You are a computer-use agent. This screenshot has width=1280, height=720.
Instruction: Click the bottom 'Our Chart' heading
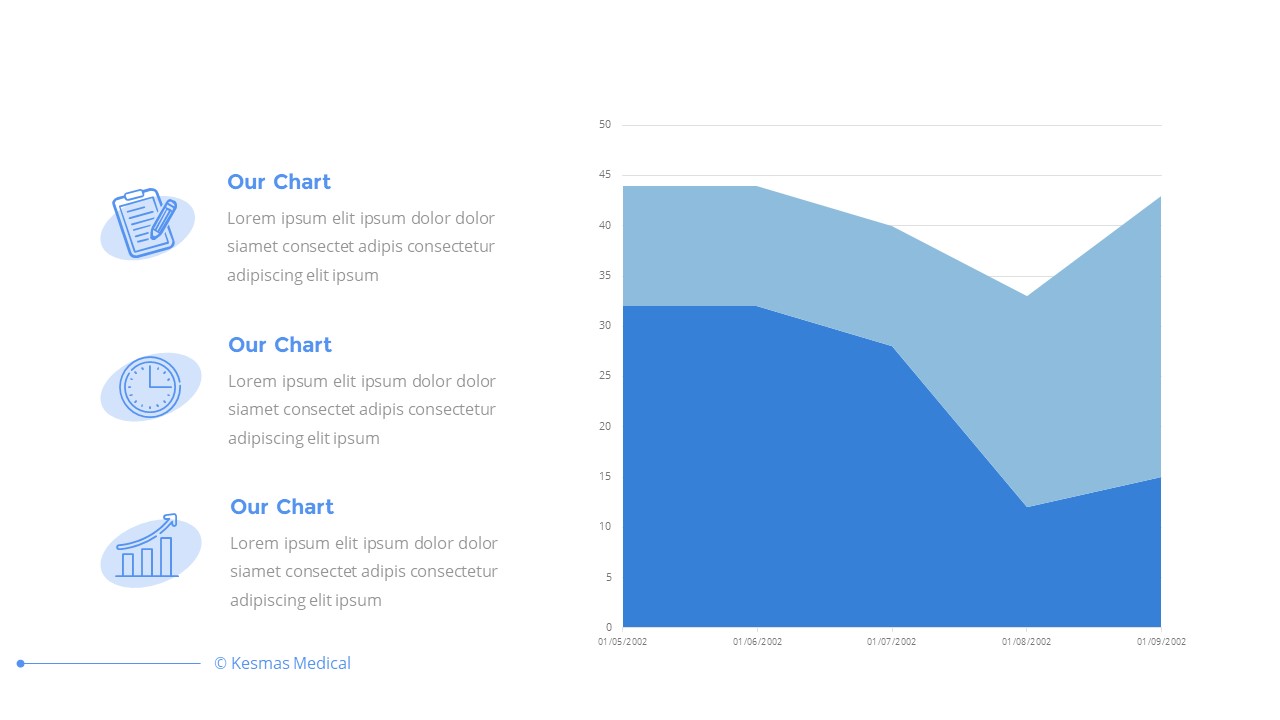click(x=281, y=507)
